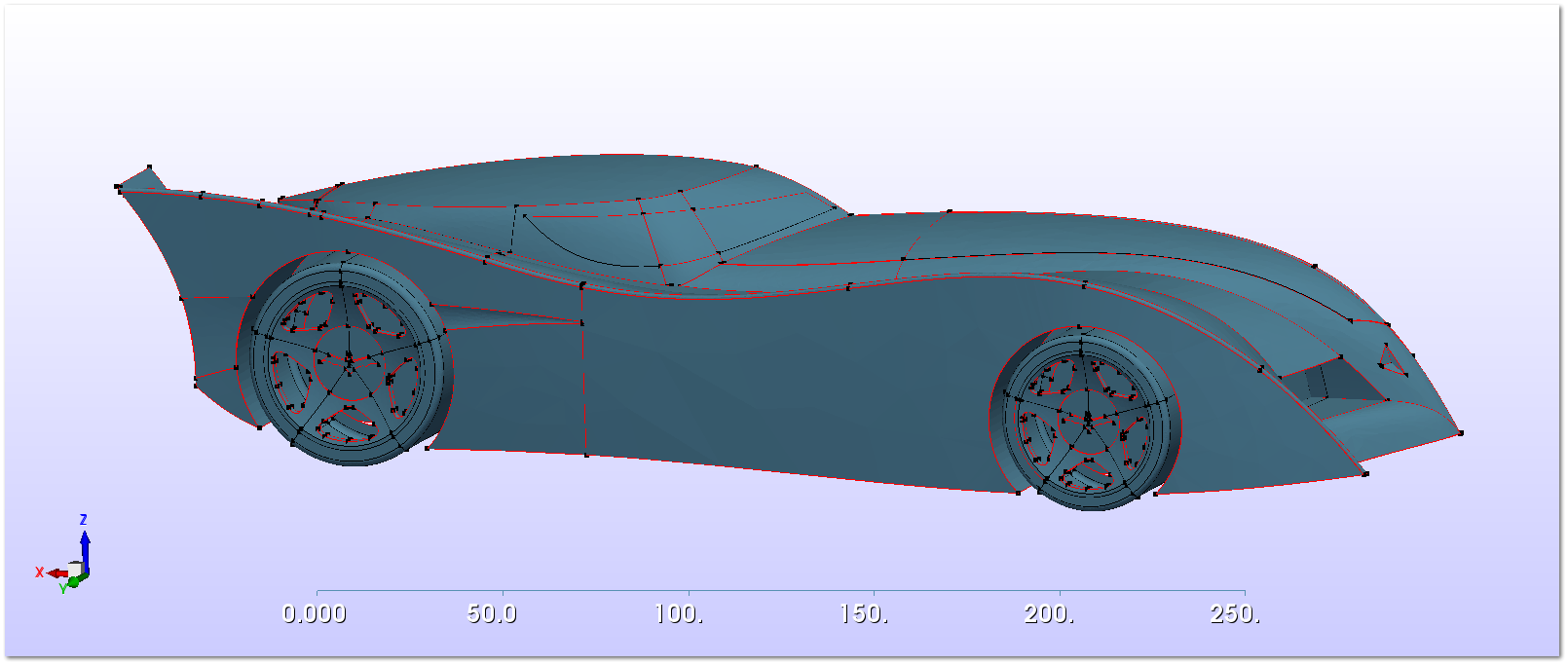The height and width of the screenshot is (665, 1568).
Task: Click the green Y axis ball on triad
Action: [73, 582]
